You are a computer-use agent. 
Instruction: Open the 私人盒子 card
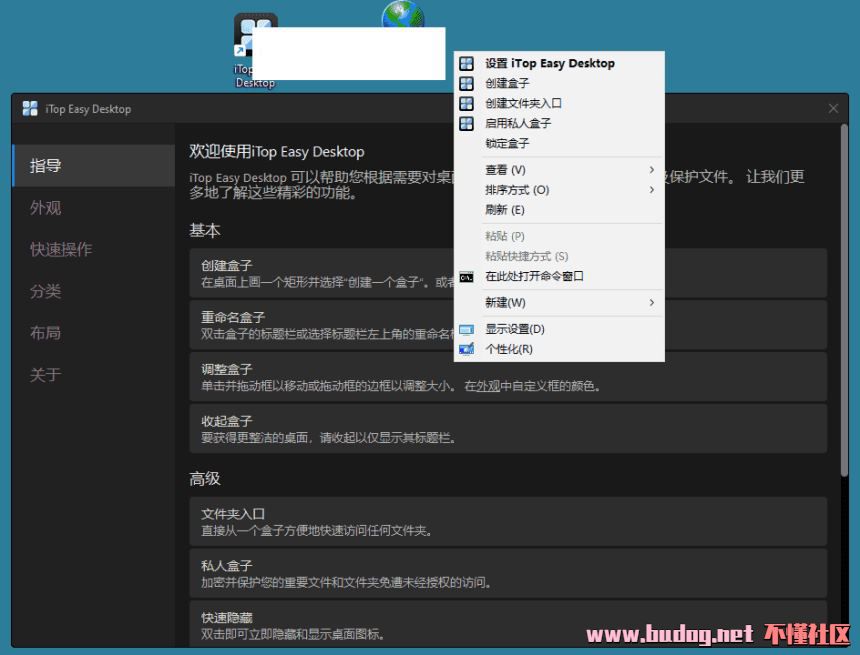pos(508,573)
